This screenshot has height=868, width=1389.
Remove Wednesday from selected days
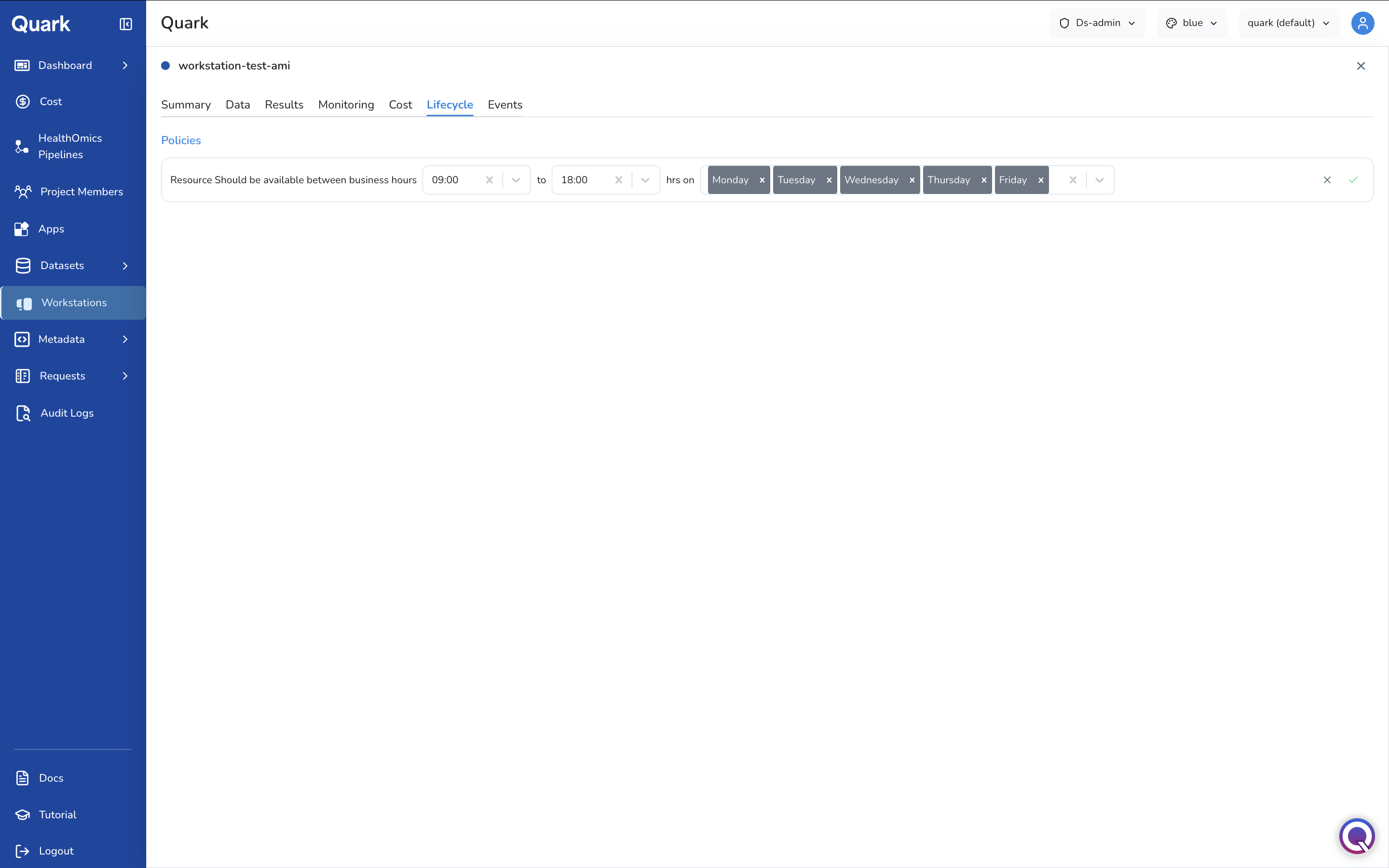click(x=912, y=180)
